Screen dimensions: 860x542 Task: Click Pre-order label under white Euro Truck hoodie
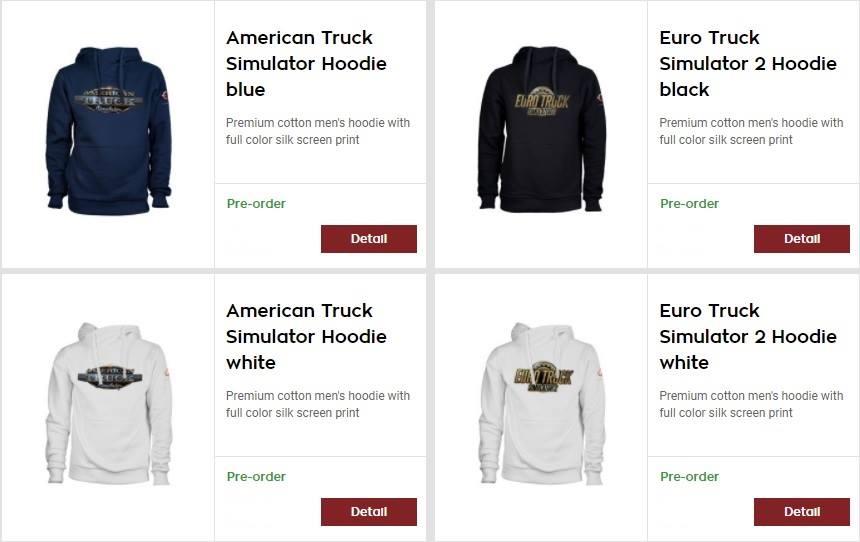tap(689, 477)
